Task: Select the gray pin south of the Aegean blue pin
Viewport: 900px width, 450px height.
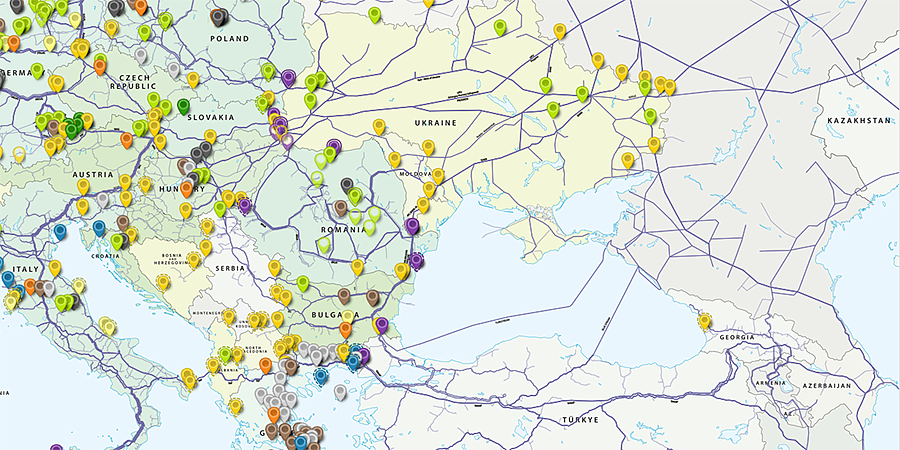Action: (x=340, y=393)
